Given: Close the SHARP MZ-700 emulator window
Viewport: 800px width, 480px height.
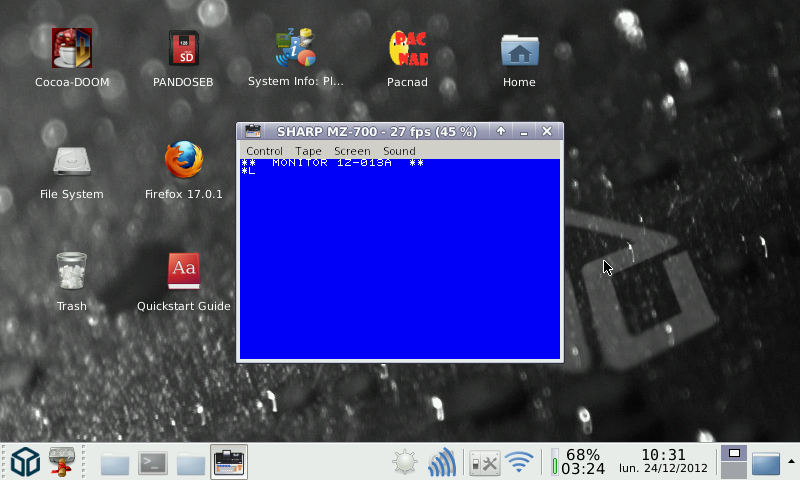Looking at the screenshot, I should pos(547,132).
